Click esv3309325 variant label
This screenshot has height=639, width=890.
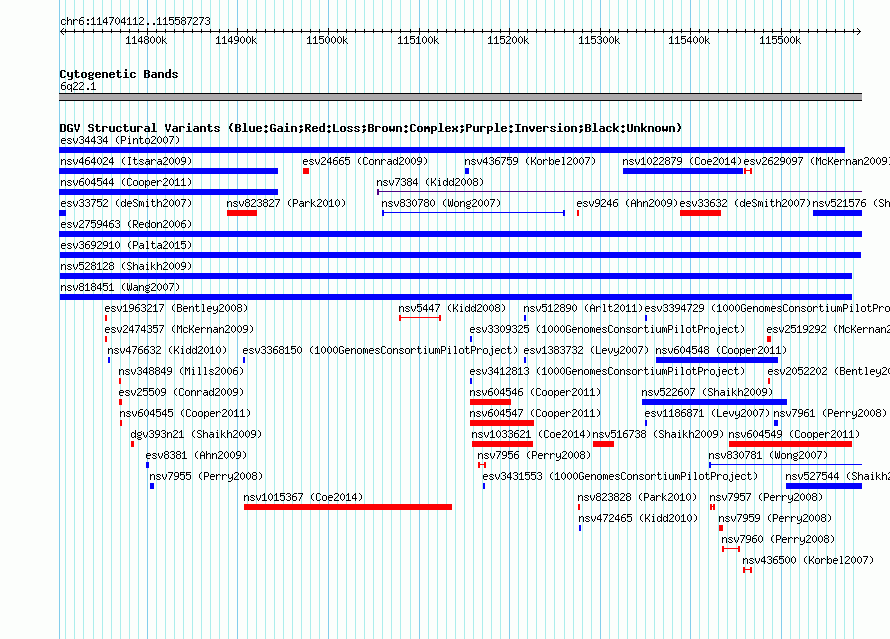tap(607, 329)
